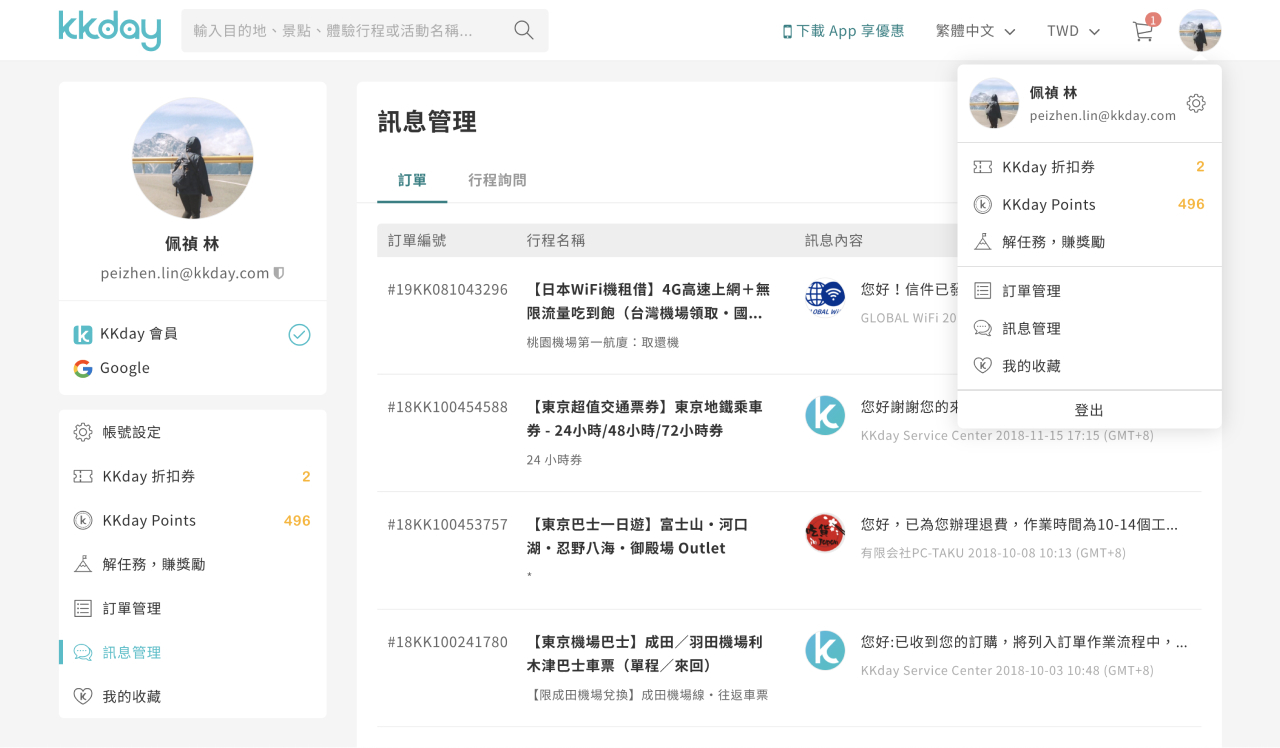This screenshot has height=748, width=1280.
Task: Click coupon ticket icon in dropdown menu
Action: (x=983, y=167)
